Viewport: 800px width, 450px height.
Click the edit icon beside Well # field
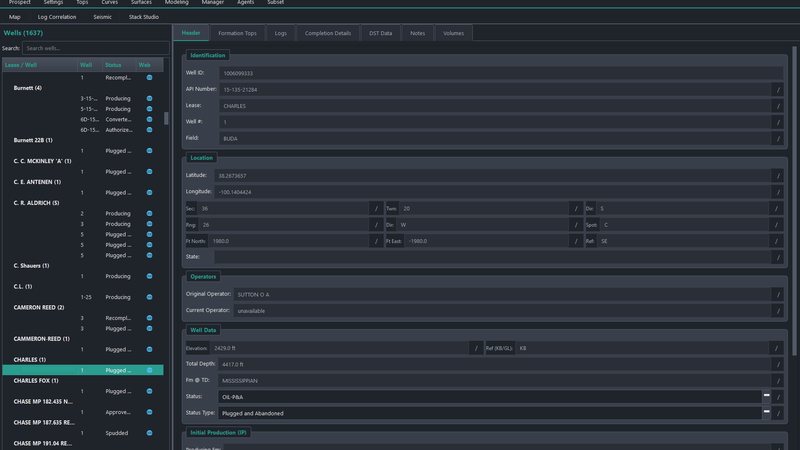pyautogui.click(x=778, y=122)
